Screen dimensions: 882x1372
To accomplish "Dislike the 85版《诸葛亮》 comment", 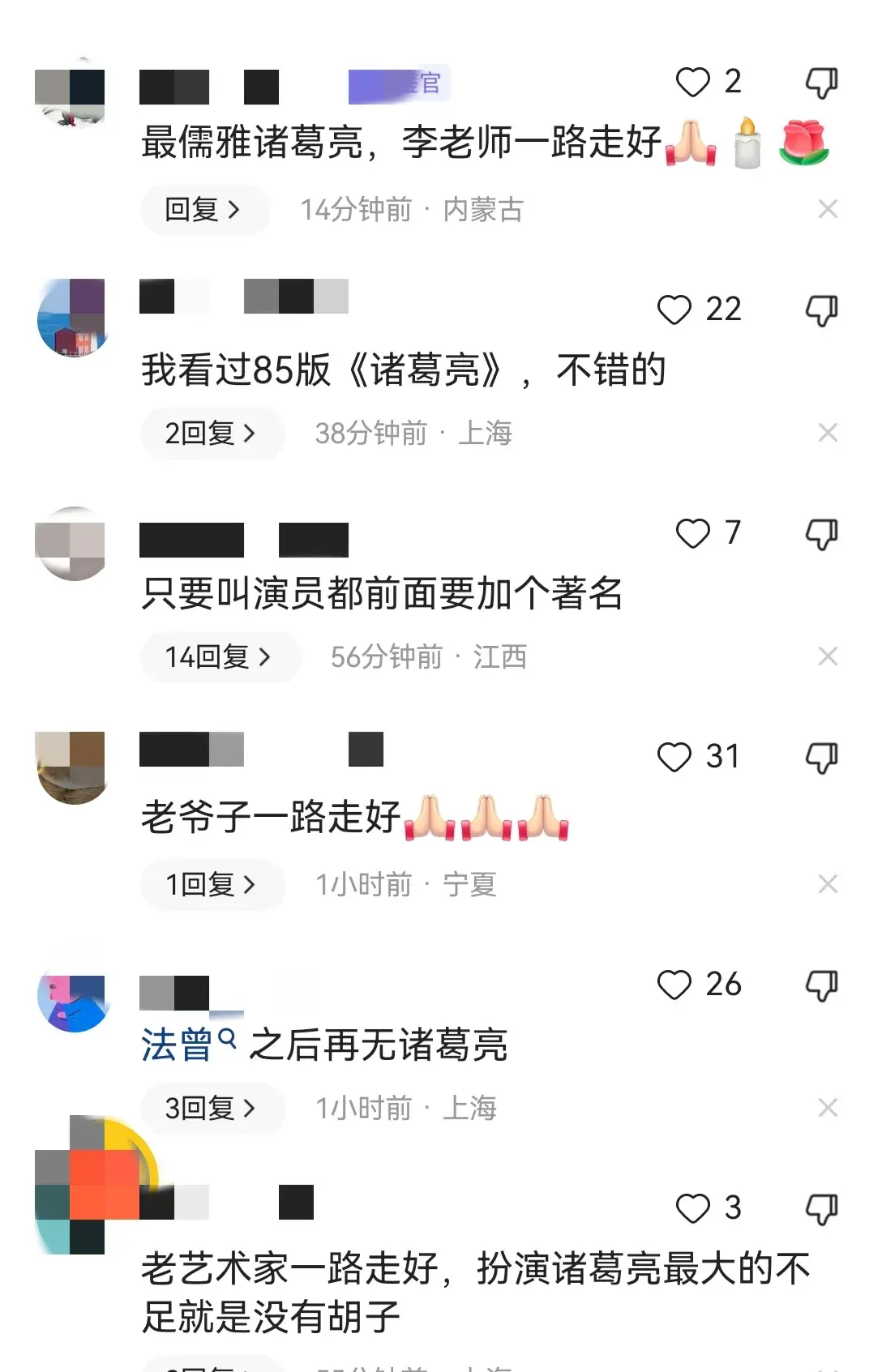I will [821, 310].
